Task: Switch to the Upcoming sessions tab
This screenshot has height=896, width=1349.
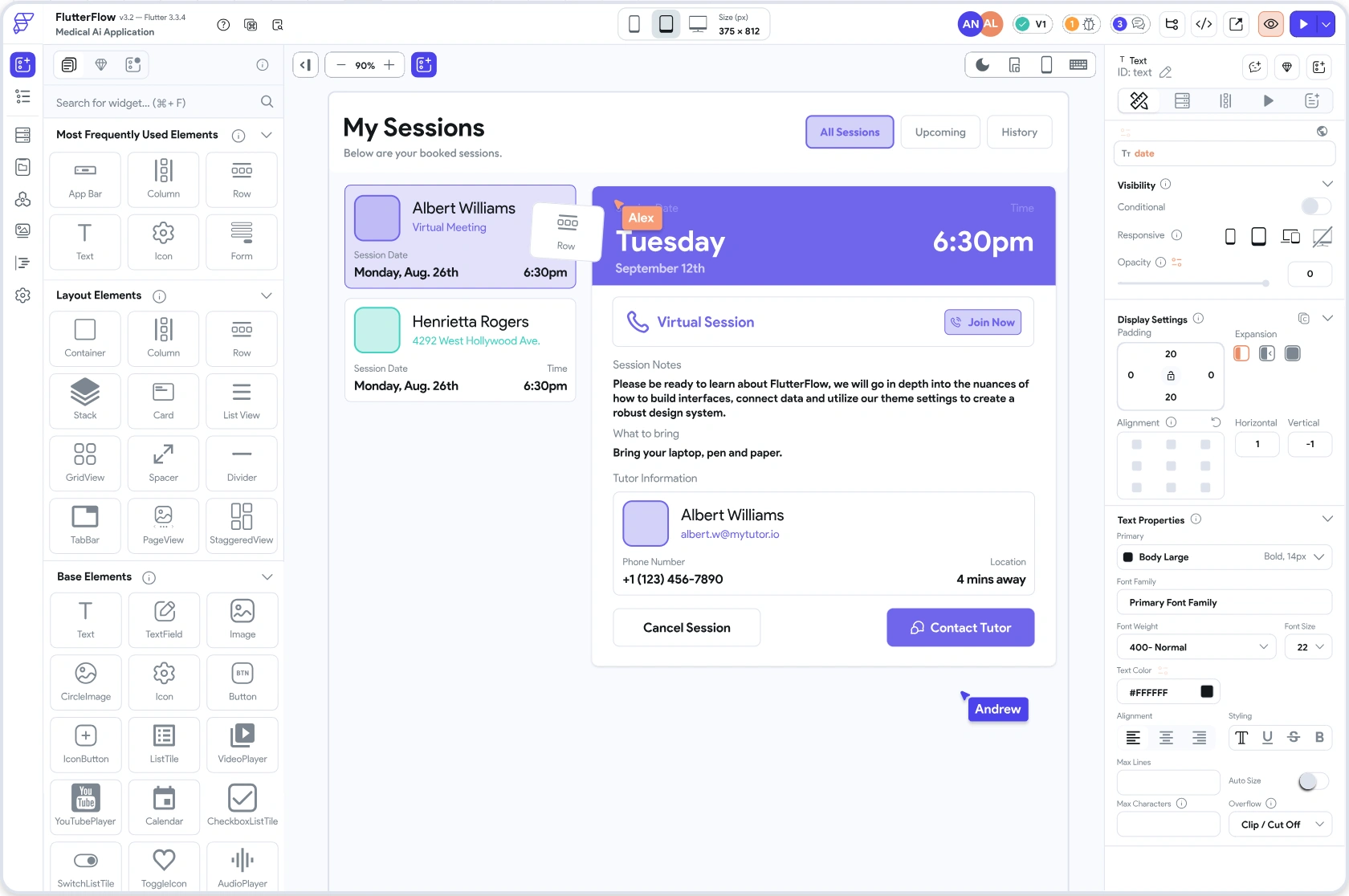Action: [940, 132]
